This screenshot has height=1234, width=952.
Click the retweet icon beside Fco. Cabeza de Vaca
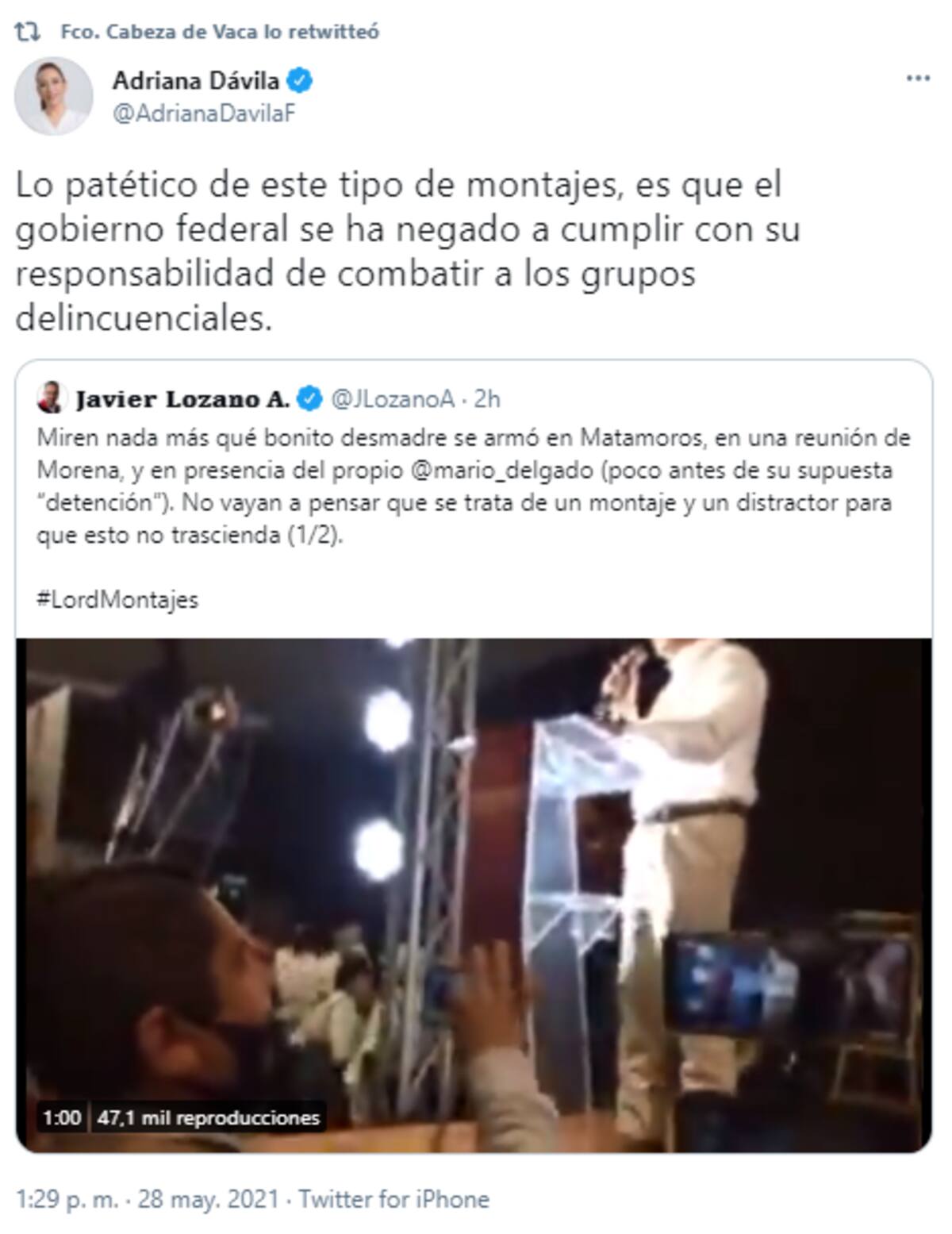(x=28, y=32)
